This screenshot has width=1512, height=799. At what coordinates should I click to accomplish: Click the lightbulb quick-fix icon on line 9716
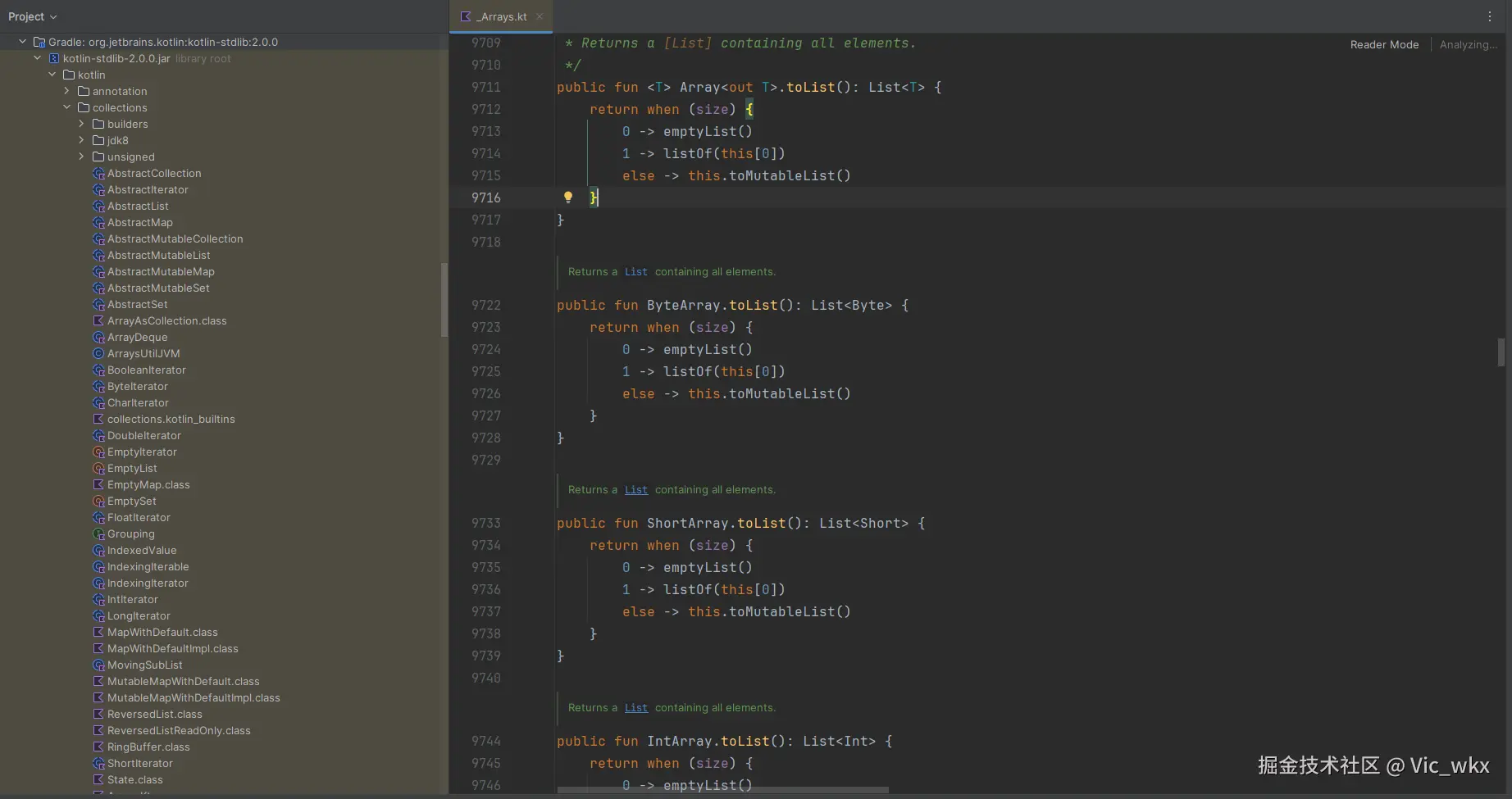click(x=567, y=197)
